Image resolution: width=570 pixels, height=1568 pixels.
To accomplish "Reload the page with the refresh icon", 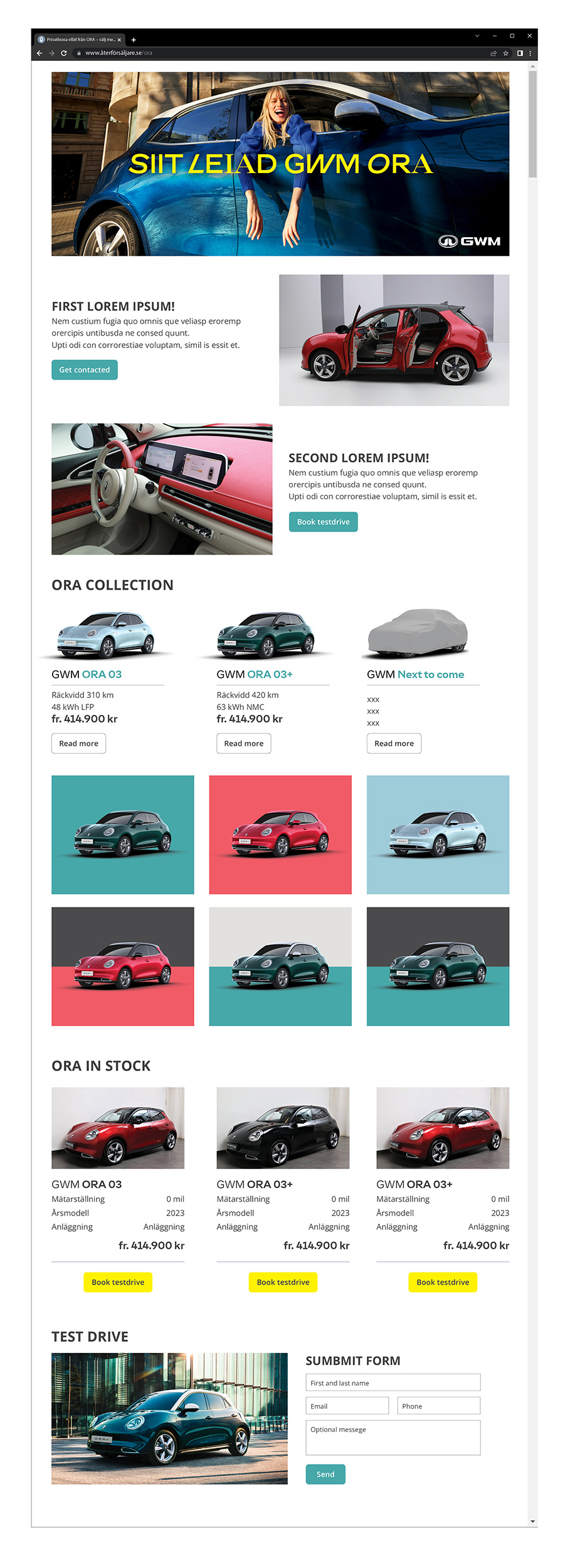I will 63,53.
